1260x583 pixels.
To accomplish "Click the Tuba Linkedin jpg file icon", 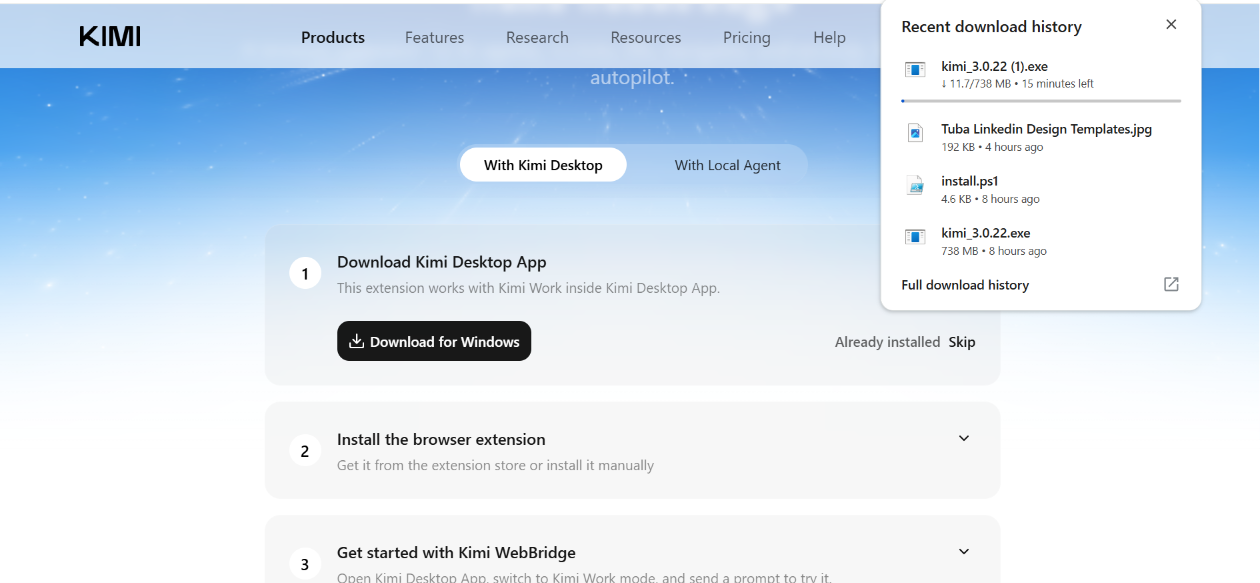I will pyautogui.click(x=915, y=132).
